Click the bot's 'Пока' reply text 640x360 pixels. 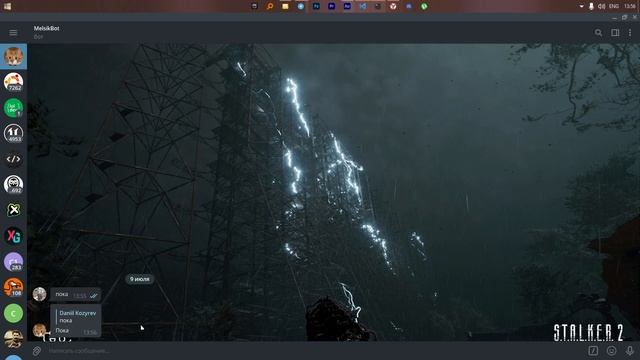pyautogui.click(x=62, y=331)
